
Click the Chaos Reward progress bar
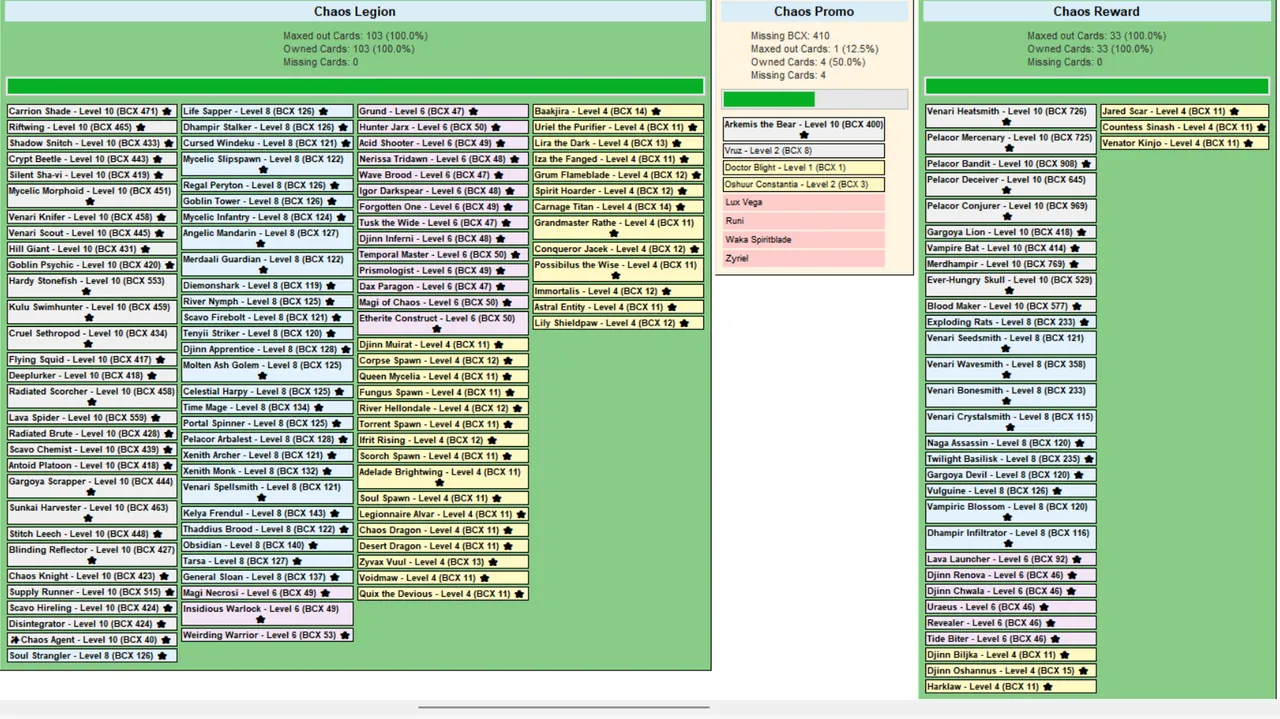point(1097,86)
